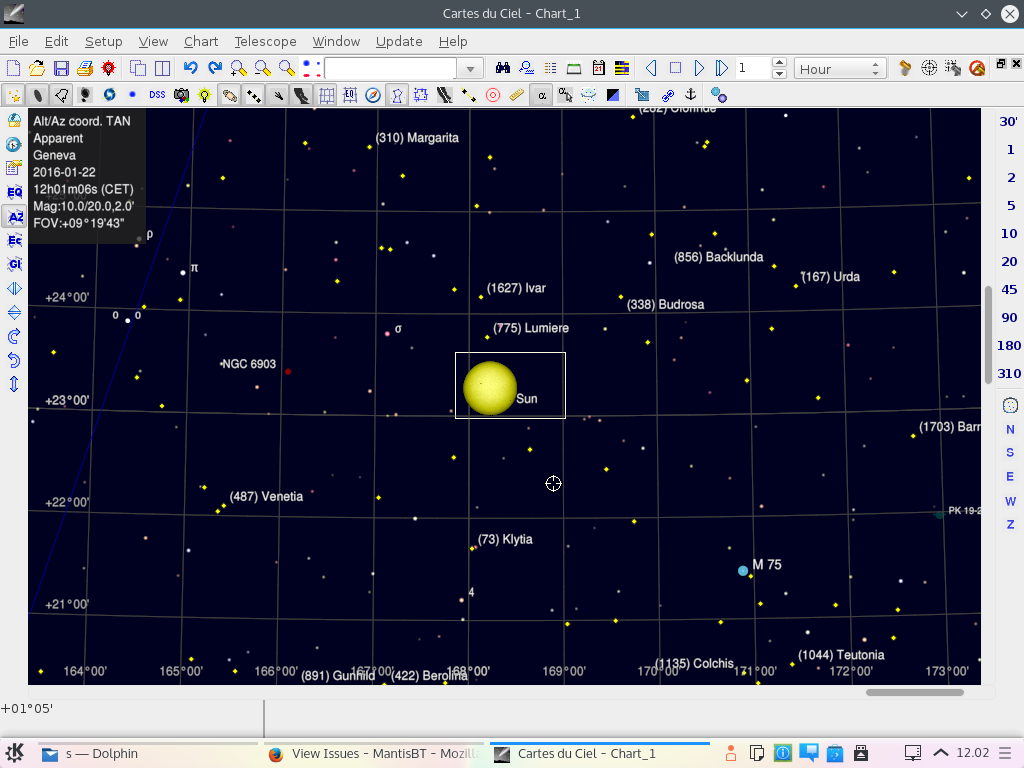Image resolution: width=1024 pixels, height=768 pixels.
Task: Create a new chart with the blank page icon
Action: click(14, 69)
